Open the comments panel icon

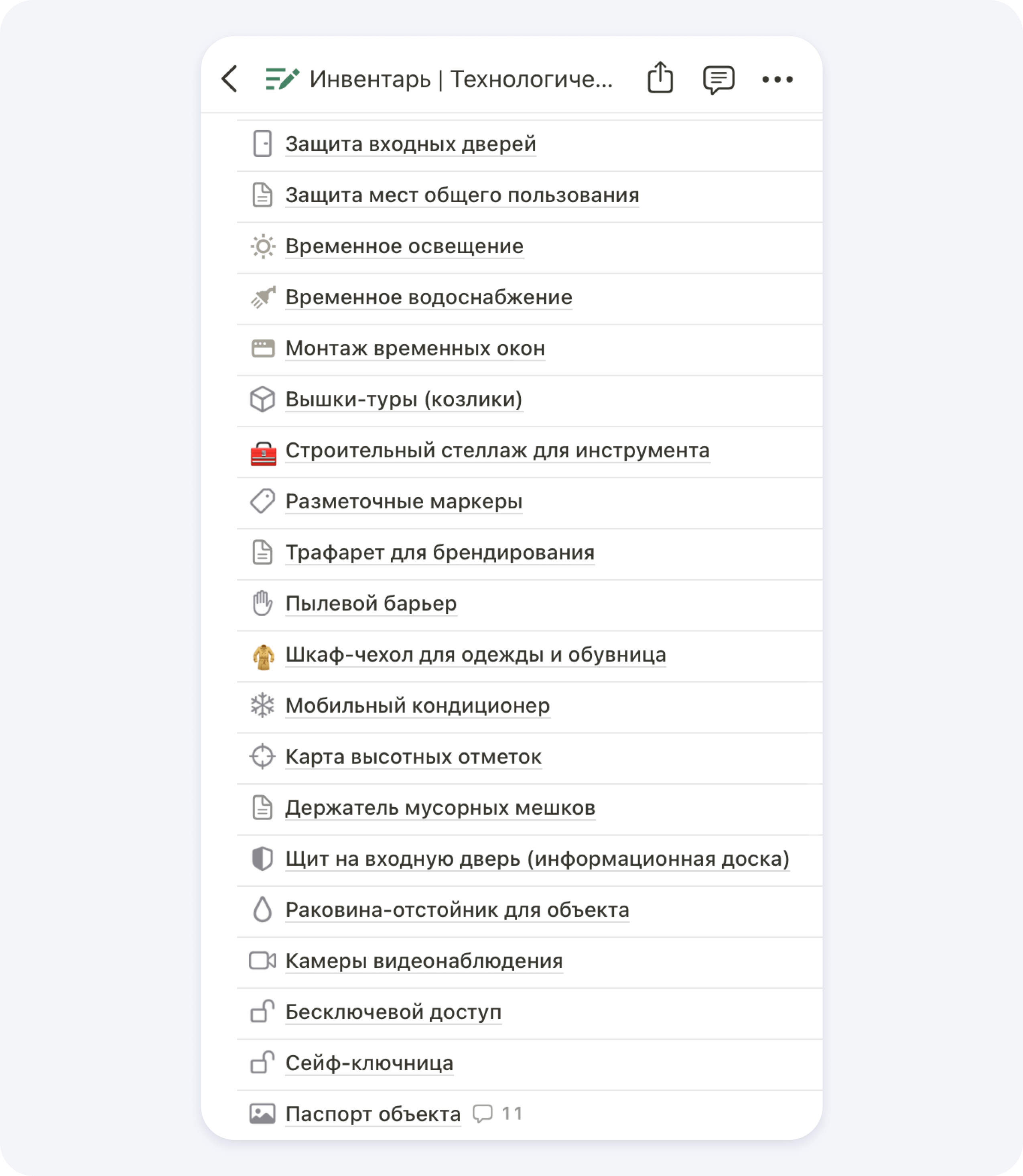coord(718,79)
